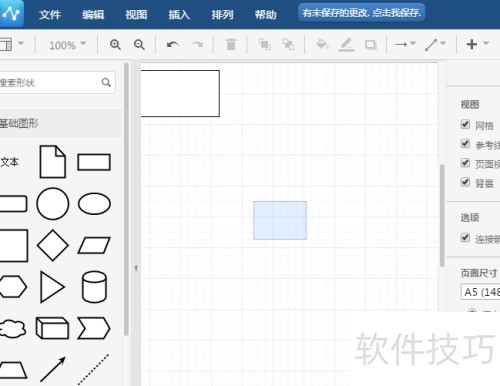
Task: Open the 帮助 menu
Action: (x=266, y=15)
